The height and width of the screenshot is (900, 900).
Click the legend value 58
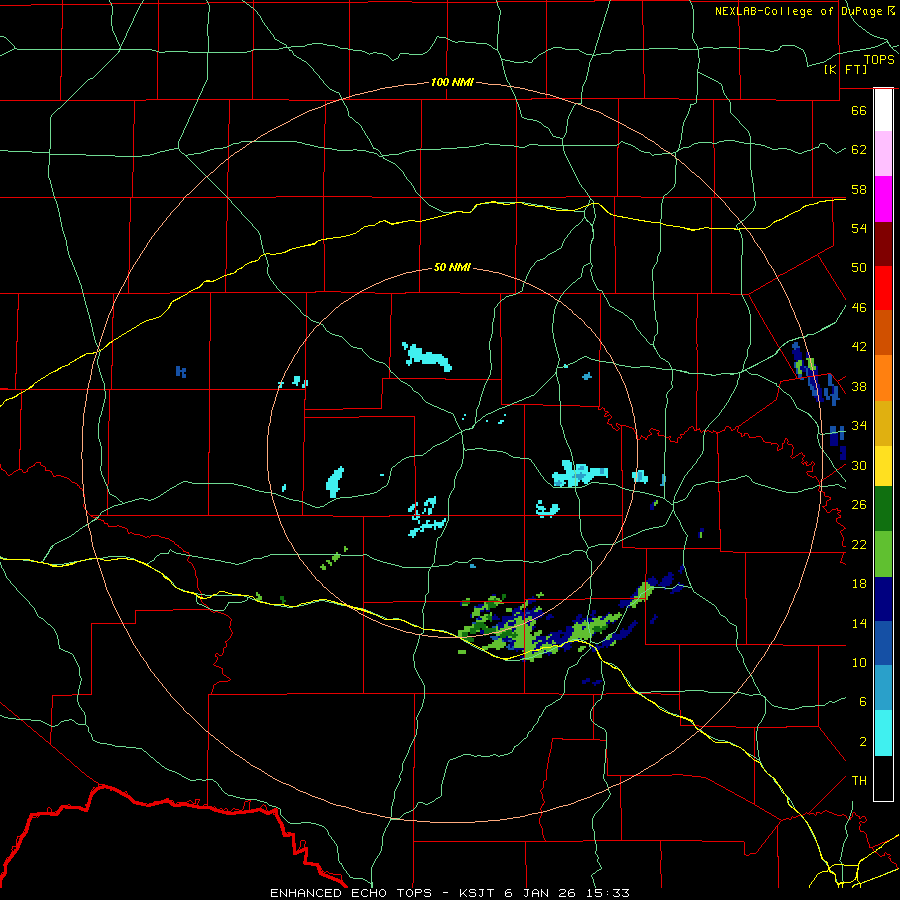[859, 189]
